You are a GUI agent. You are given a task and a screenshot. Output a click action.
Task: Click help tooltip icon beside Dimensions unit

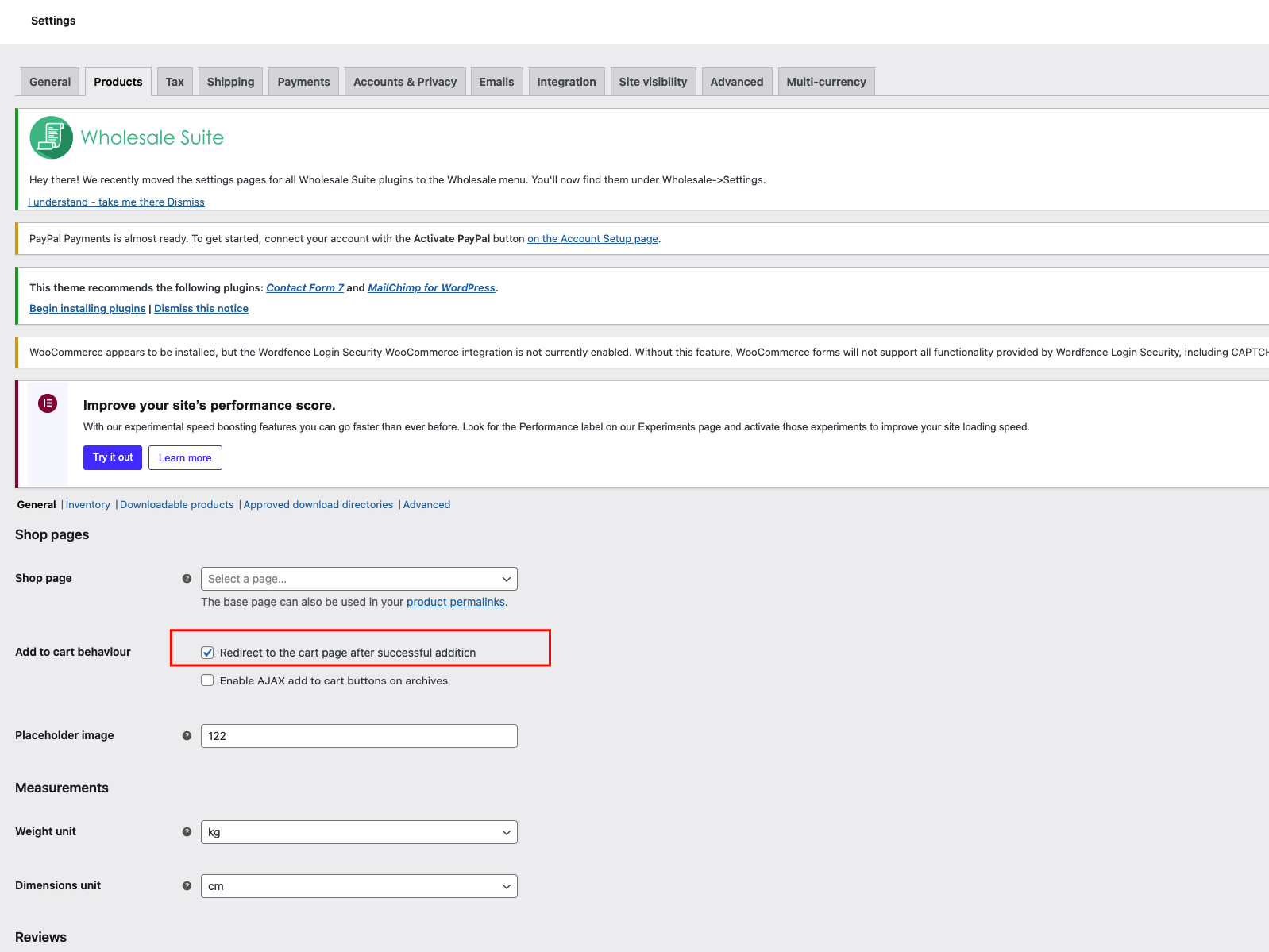[187, 886]
